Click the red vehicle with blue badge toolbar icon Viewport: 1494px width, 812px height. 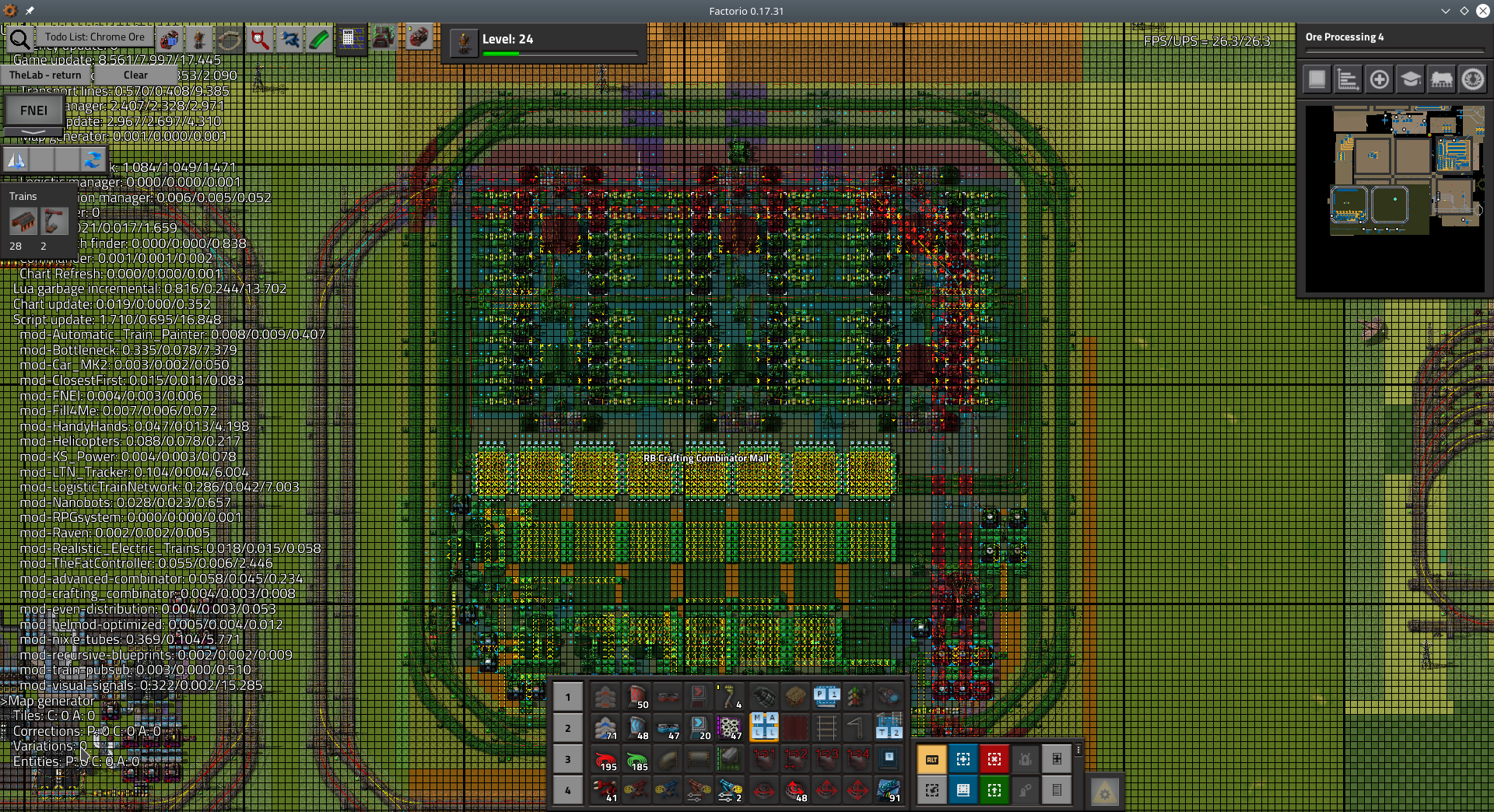coord(169,39)
